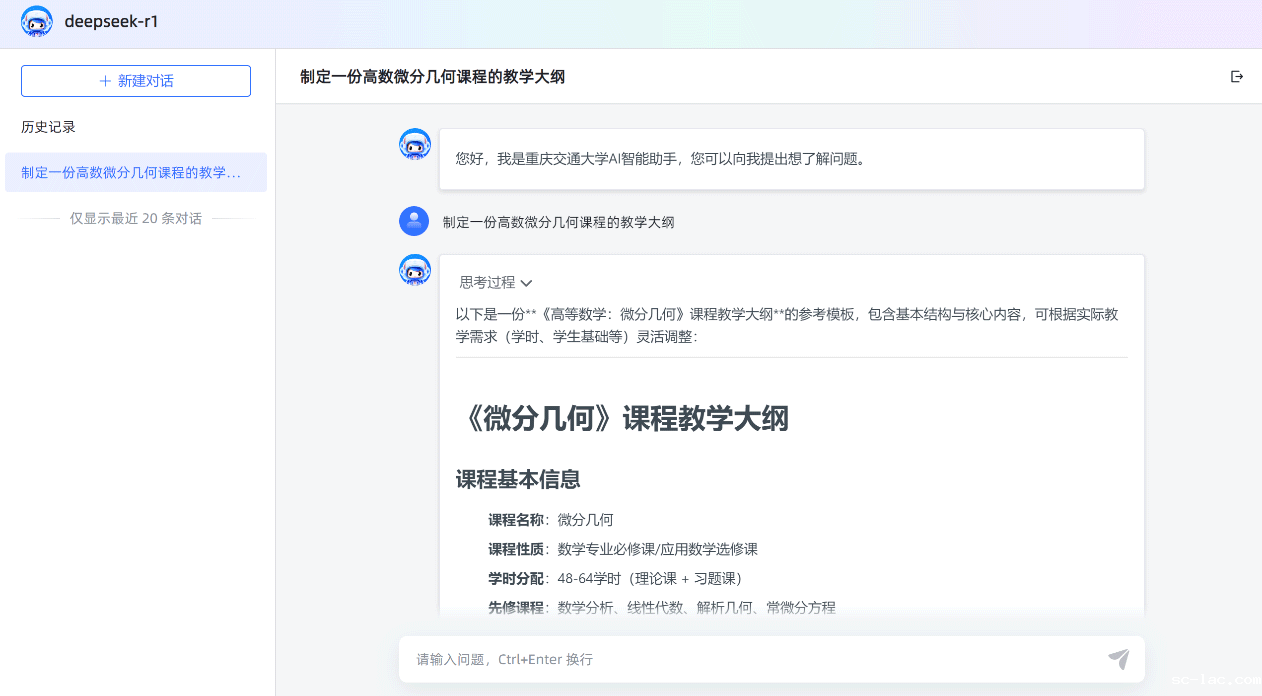Viewport: 1262px width, 696px height.
Task: Click the conversation title in the header
Action: click(432, 77)
